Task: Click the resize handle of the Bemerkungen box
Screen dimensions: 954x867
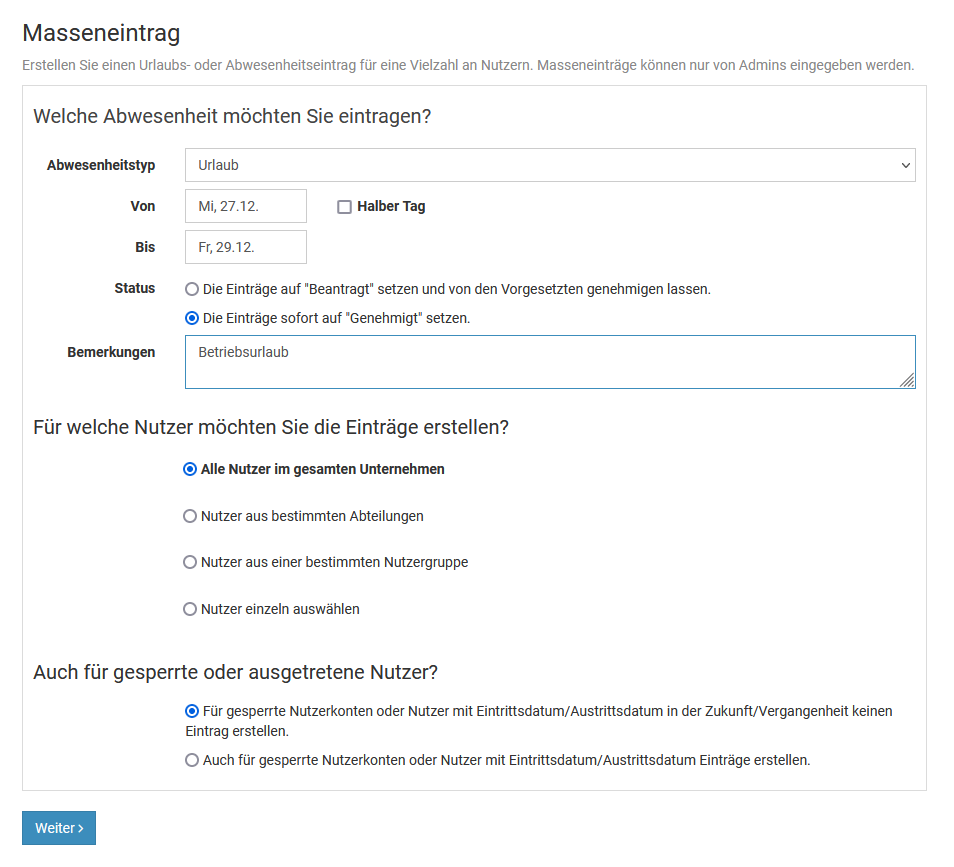Action: (x=907, y=380)
